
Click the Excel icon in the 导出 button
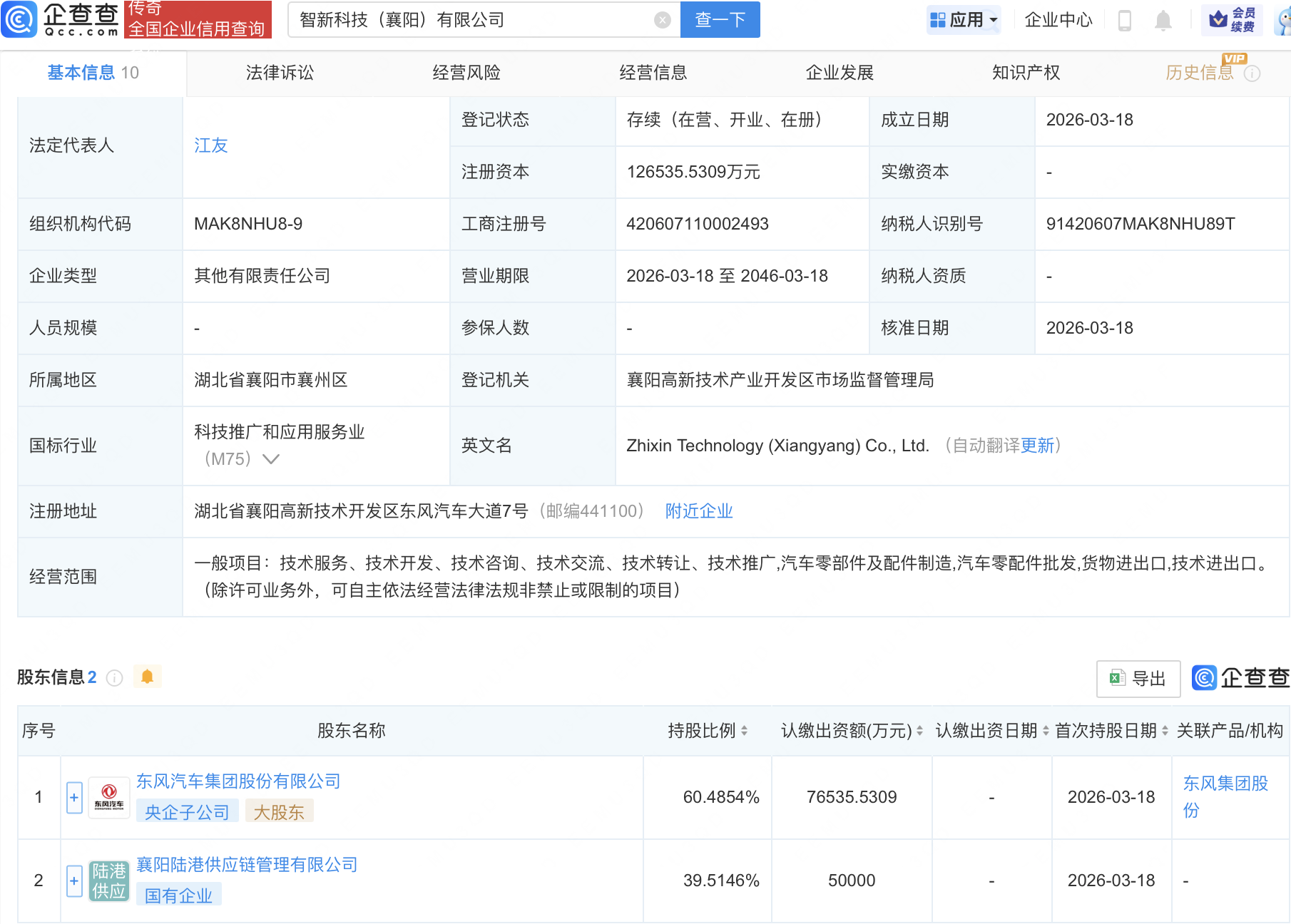[x=1116, y=678]
